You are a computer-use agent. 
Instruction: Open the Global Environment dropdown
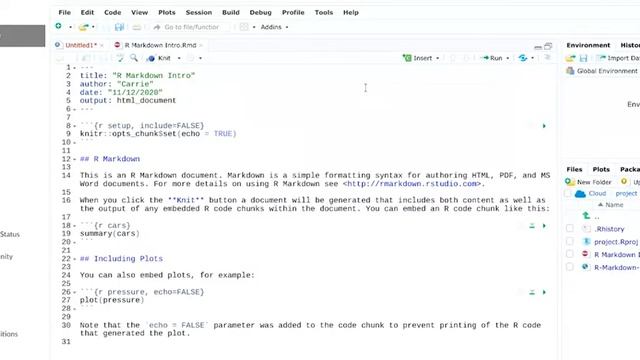(602, 71)
